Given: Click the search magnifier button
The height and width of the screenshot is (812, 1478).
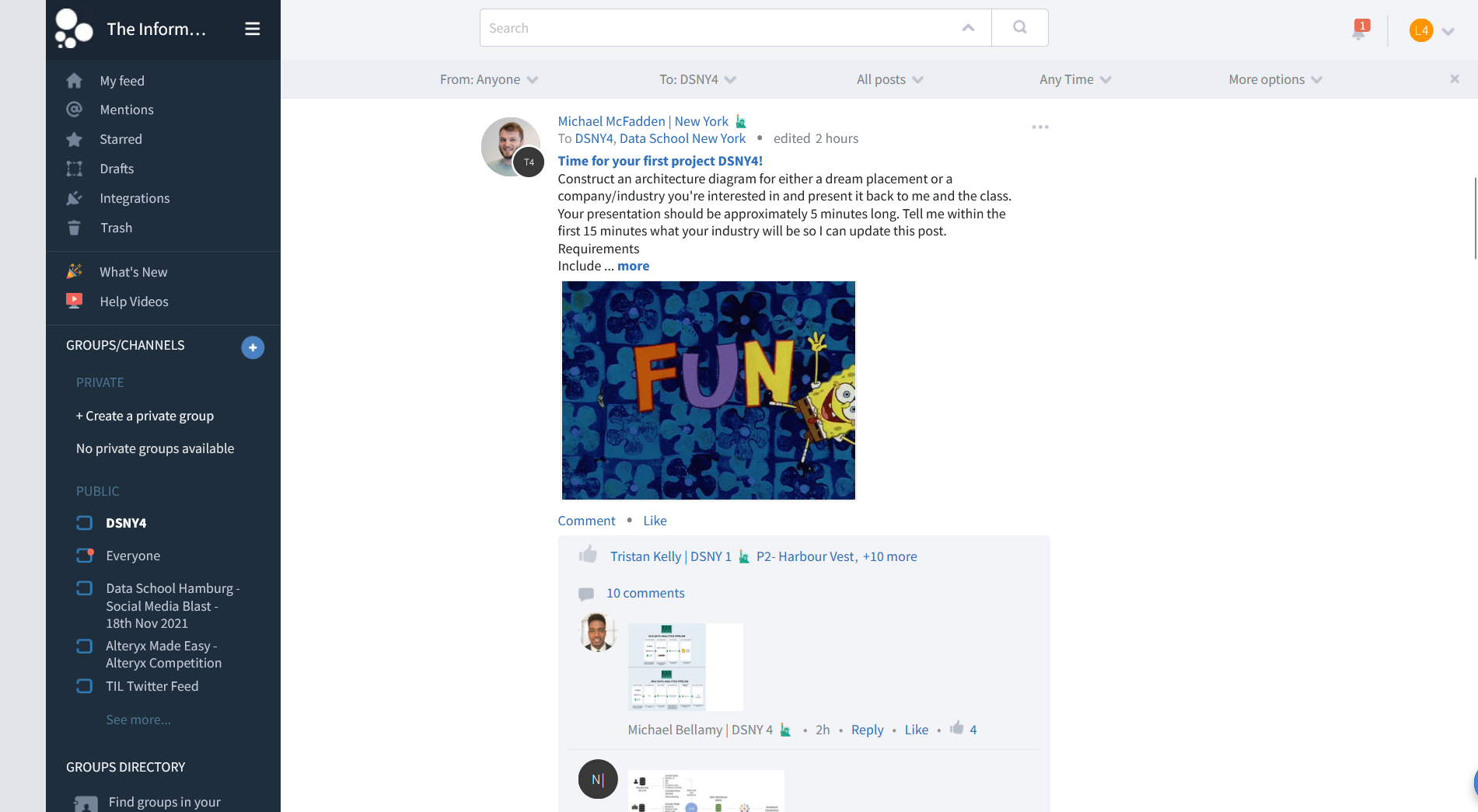Looking at the screenshot, I should coord(1019,28).
